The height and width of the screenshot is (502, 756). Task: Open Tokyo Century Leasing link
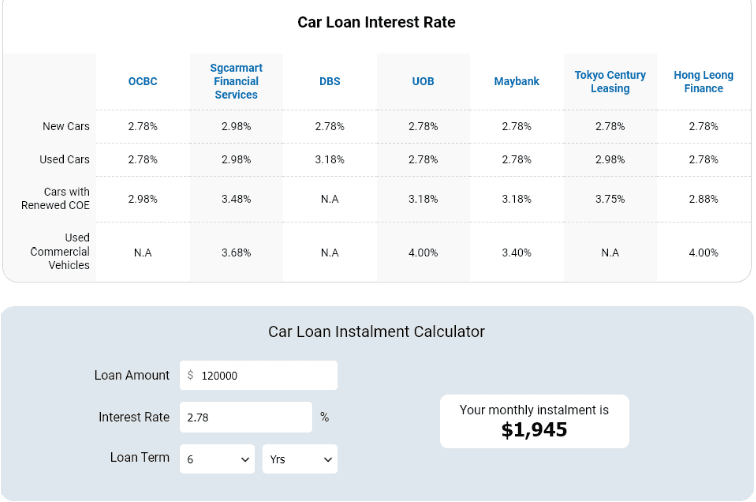pyautogui.click(x=610, y=81)
